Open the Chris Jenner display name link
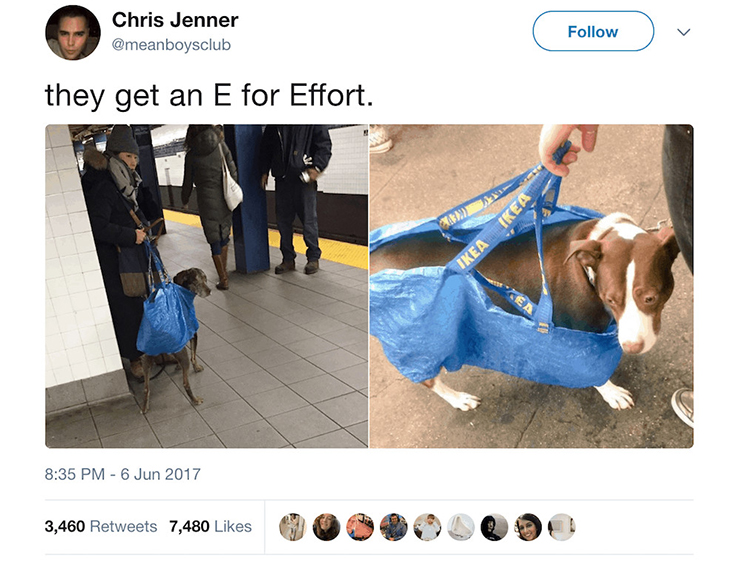740x566 pixels. [175, 20]
